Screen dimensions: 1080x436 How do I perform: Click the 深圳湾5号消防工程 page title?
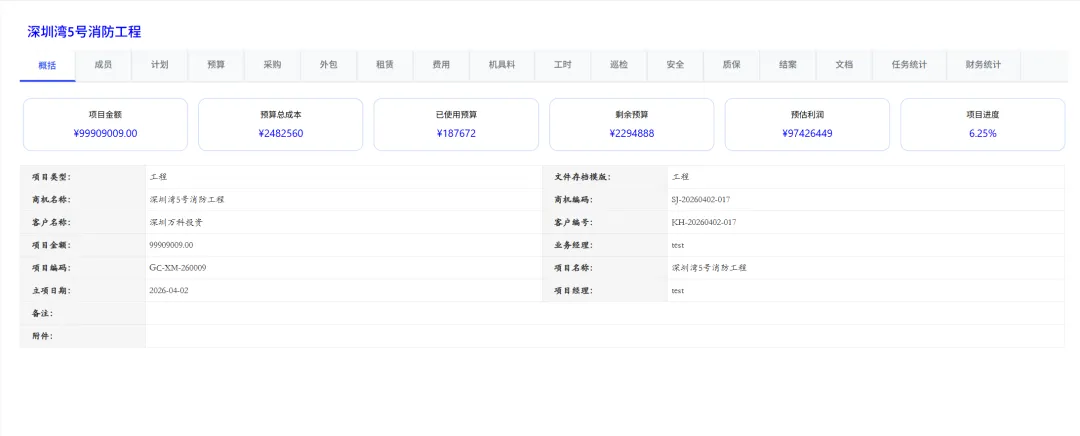click(x=84, y=32)
